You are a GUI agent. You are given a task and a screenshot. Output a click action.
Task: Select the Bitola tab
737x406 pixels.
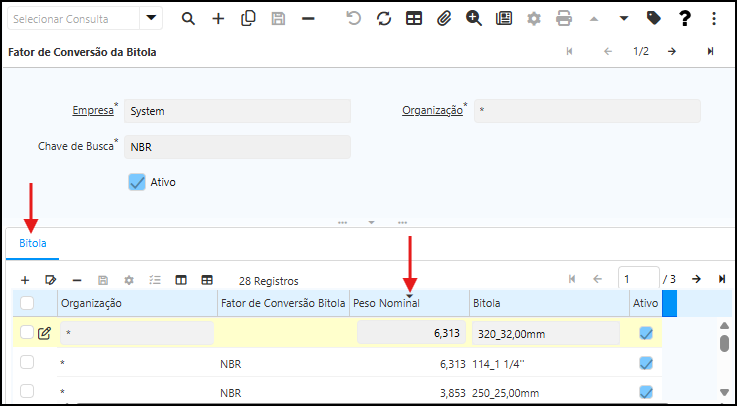click(x=33, y=243)
